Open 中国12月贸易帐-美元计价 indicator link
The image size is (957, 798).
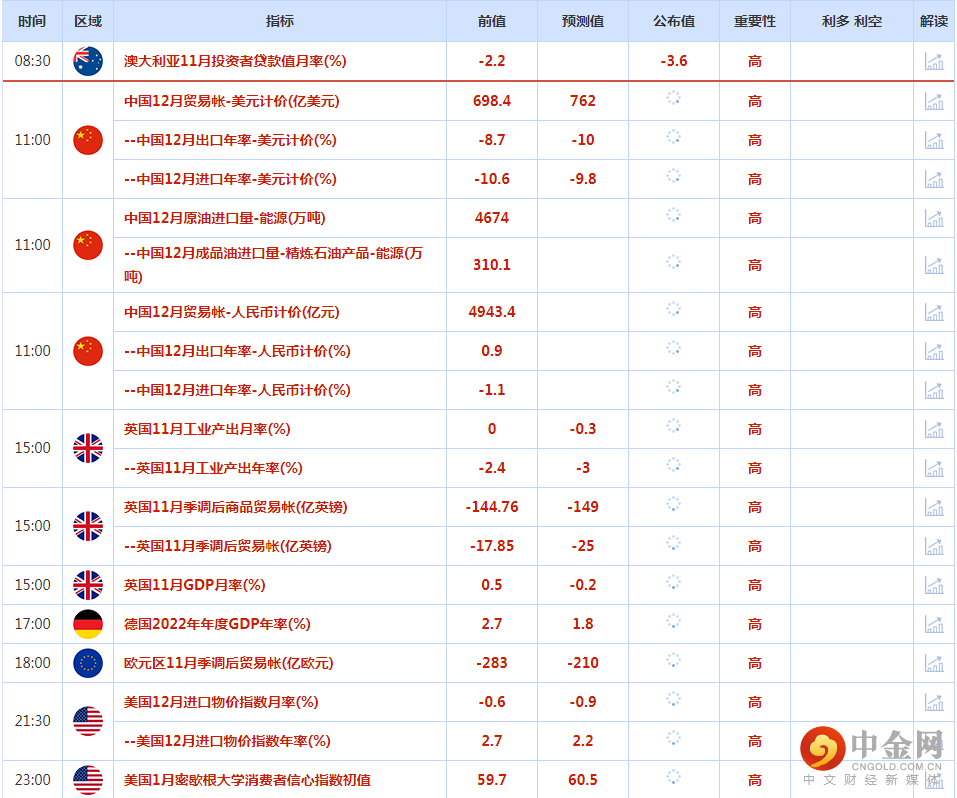pyautogui.click(x=231, y=101)
